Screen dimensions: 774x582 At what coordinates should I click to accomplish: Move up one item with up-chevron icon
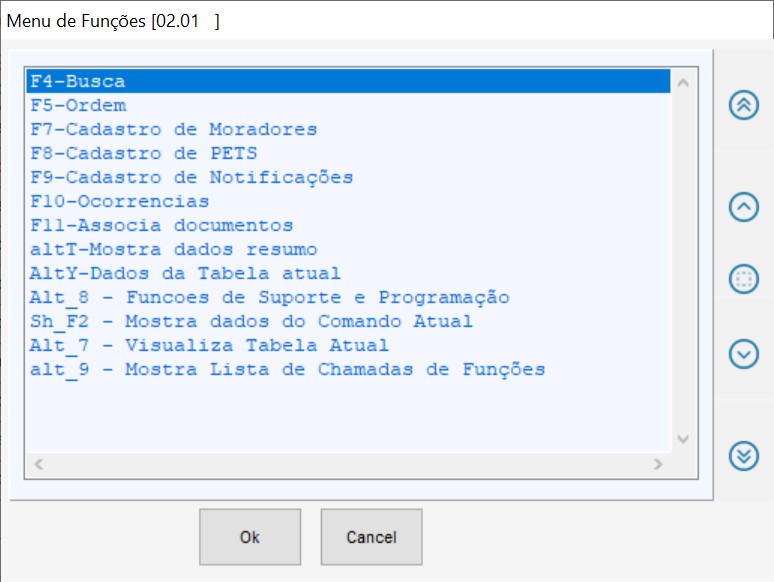pos(743,207)
